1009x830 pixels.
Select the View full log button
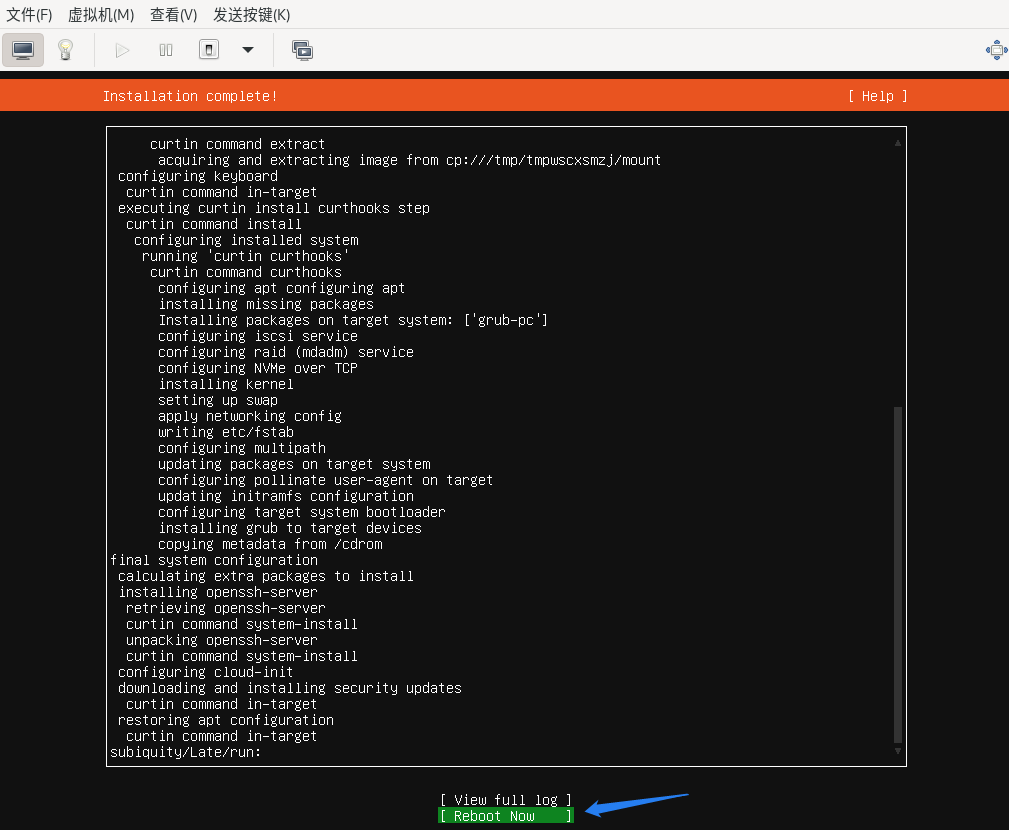(x=505, y=800)
